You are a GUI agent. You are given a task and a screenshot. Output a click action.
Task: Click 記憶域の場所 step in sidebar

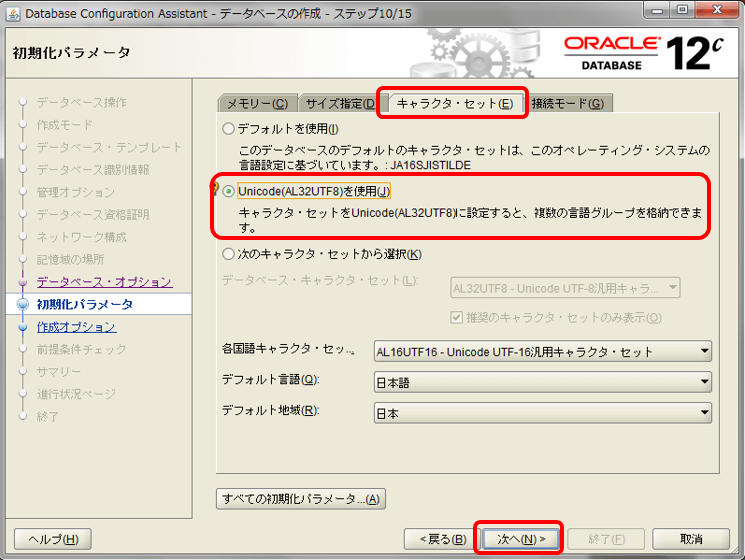[x=70, y=259]
